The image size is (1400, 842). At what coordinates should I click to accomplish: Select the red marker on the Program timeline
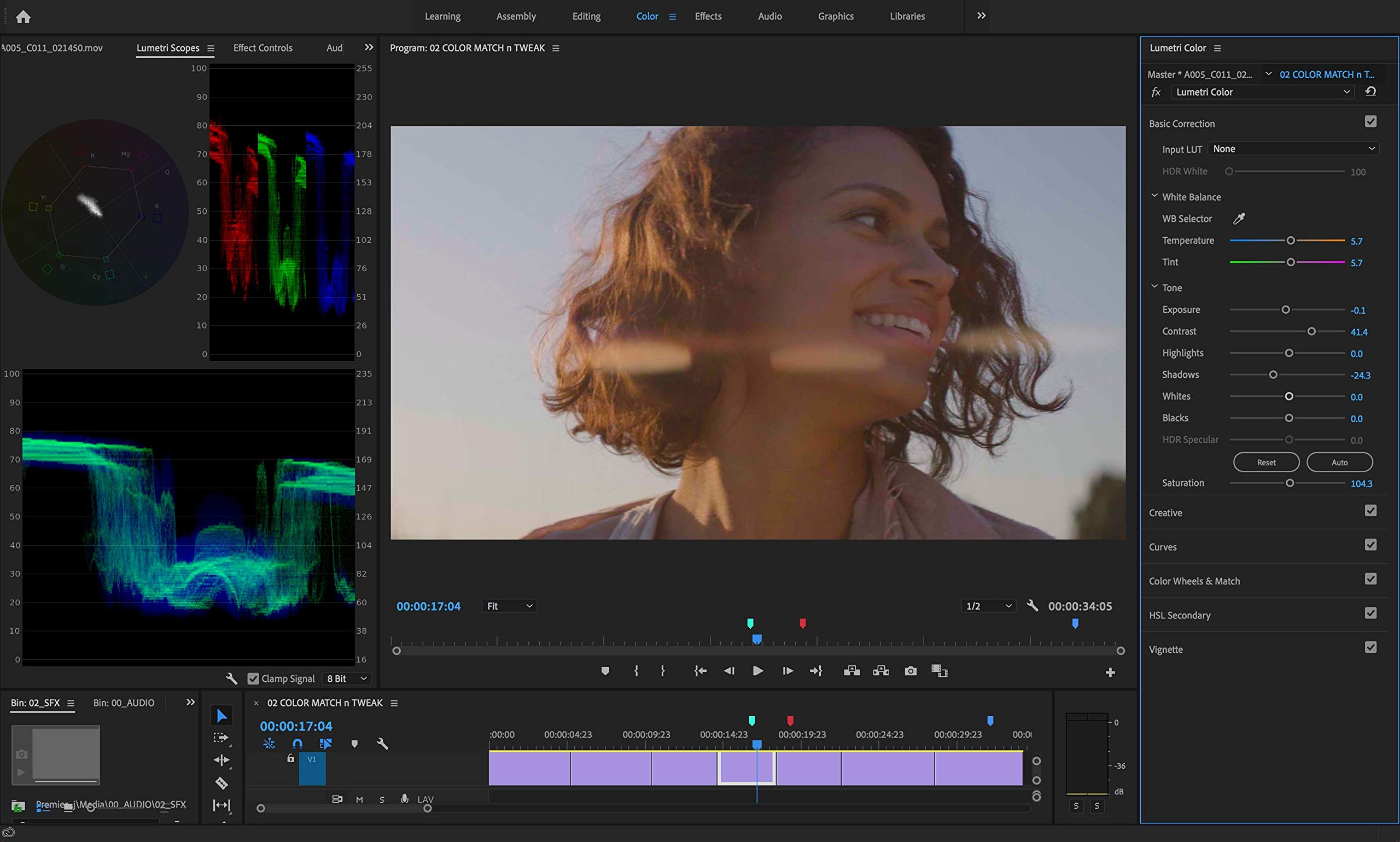802,623
